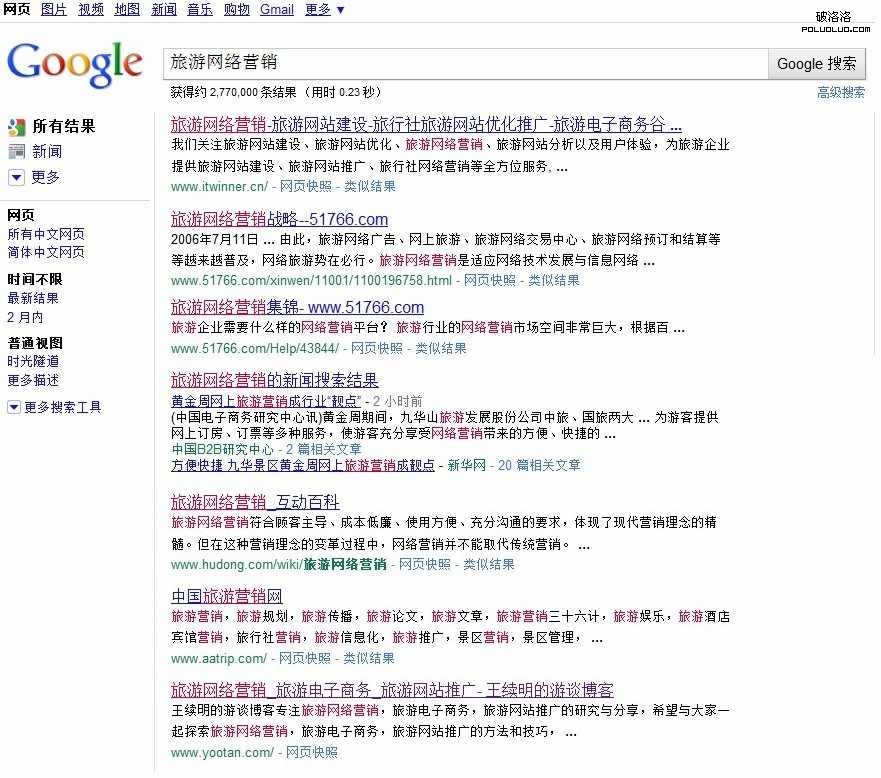Viewport: 881px width, 778px height.
Task: Open Gmail from the top bar
Action: (276, 10)
